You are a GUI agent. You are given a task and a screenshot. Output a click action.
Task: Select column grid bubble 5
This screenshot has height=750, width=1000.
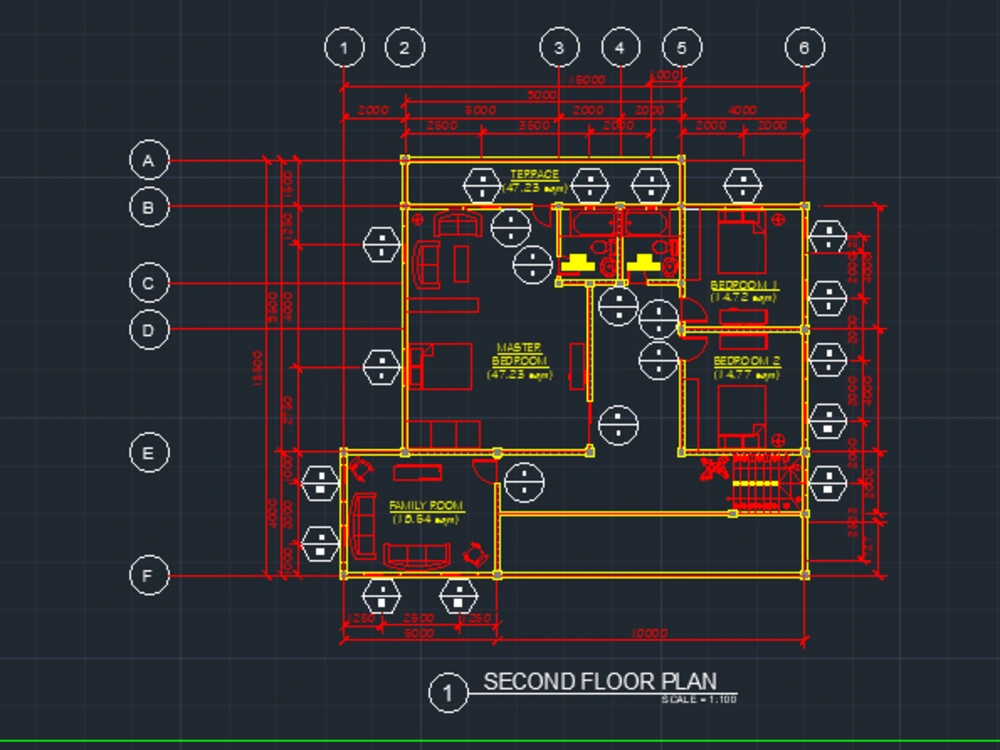pyautogui.click(x=682, y=48)
